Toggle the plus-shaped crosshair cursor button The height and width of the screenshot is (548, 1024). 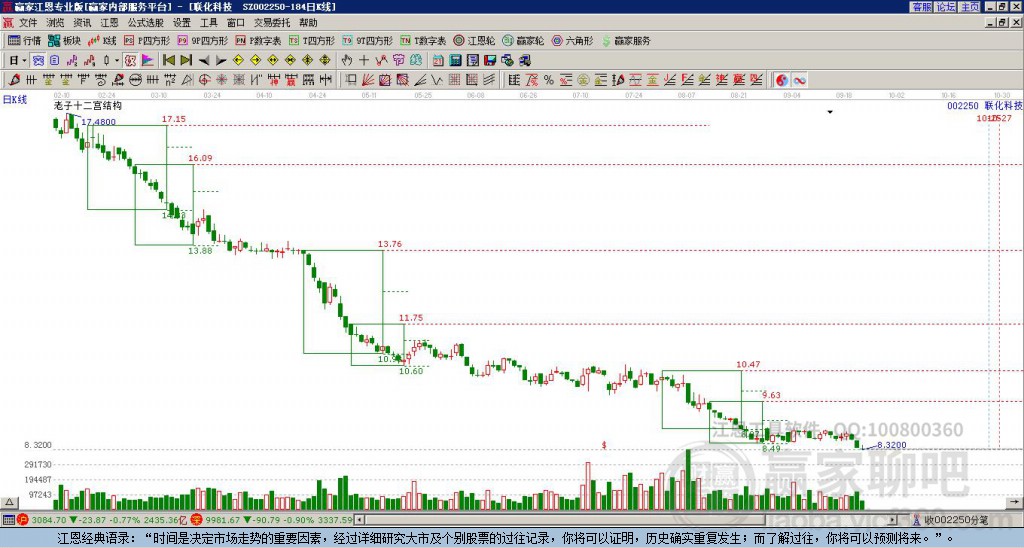(363, 60)
